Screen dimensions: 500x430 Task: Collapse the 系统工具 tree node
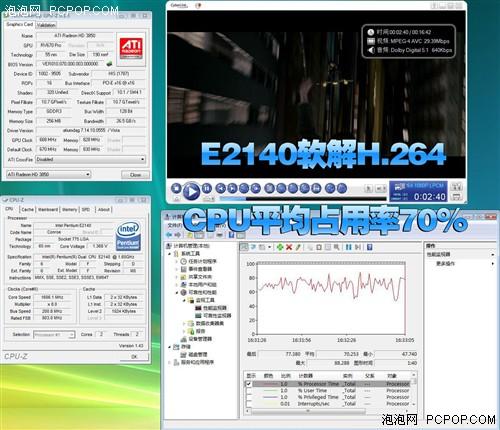click(x=170, y=254)
